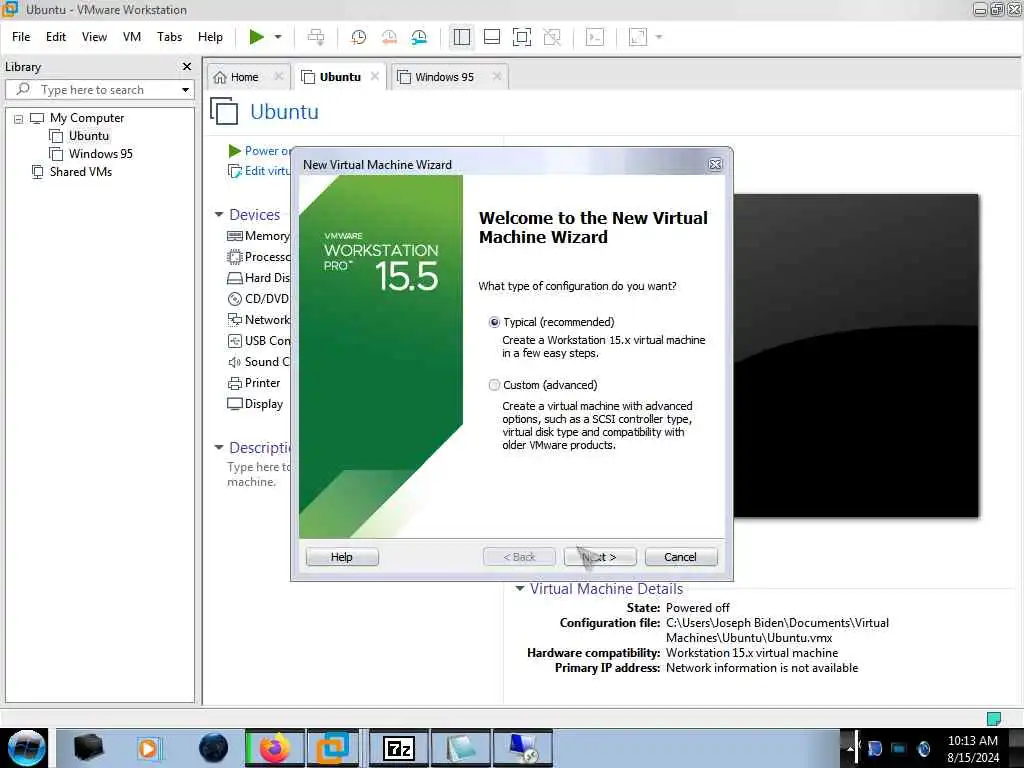Screen dimensions: 1024x768
Task: Click the Network Adapter device icon
Action: click(234, 319)
